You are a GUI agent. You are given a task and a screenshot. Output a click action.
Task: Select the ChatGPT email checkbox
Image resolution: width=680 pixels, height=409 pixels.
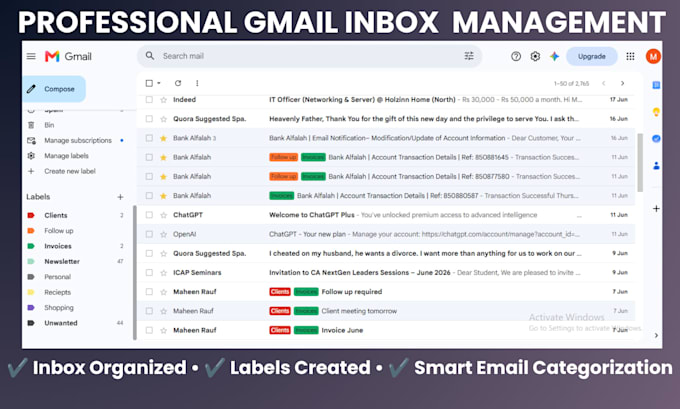(149, 215)
